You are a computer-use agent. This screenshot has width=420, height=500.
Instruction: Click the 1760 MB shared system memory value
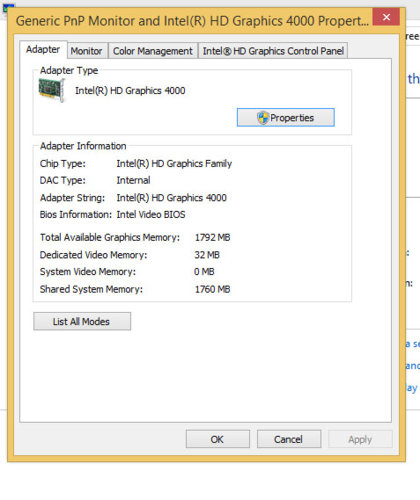pyautogui.click(x=213, y=289)
